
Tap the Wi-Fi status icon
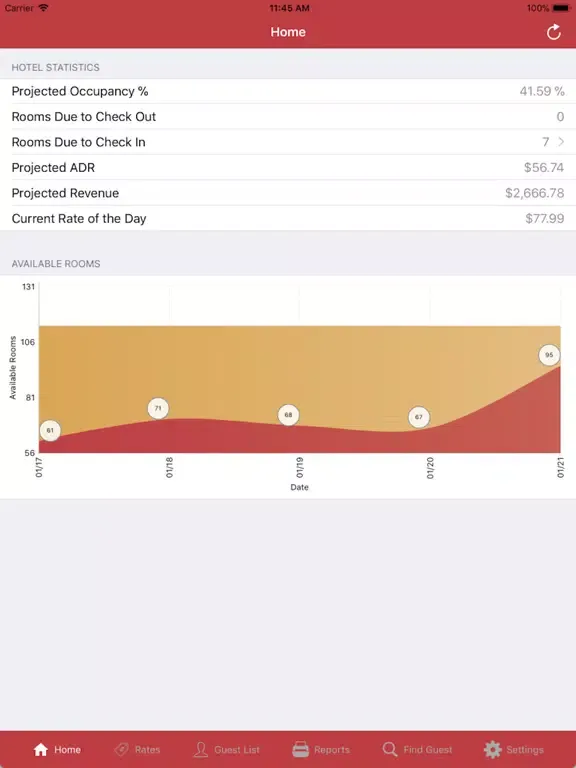point(44,8)
